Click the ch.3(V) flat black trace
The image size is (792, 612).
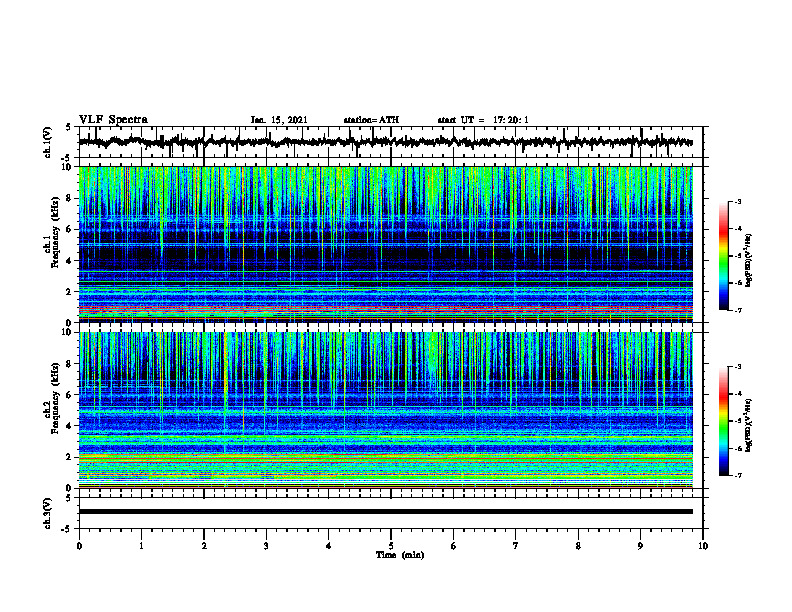coord(386,512)
